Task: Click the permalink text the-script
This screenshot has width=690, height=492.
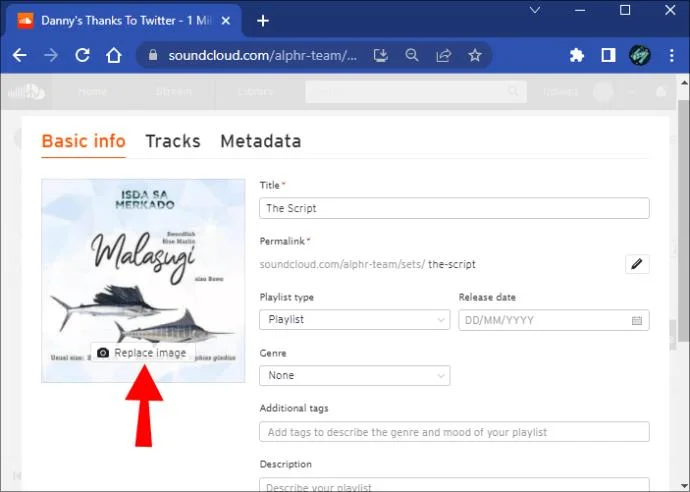Action: click(452, 264)
